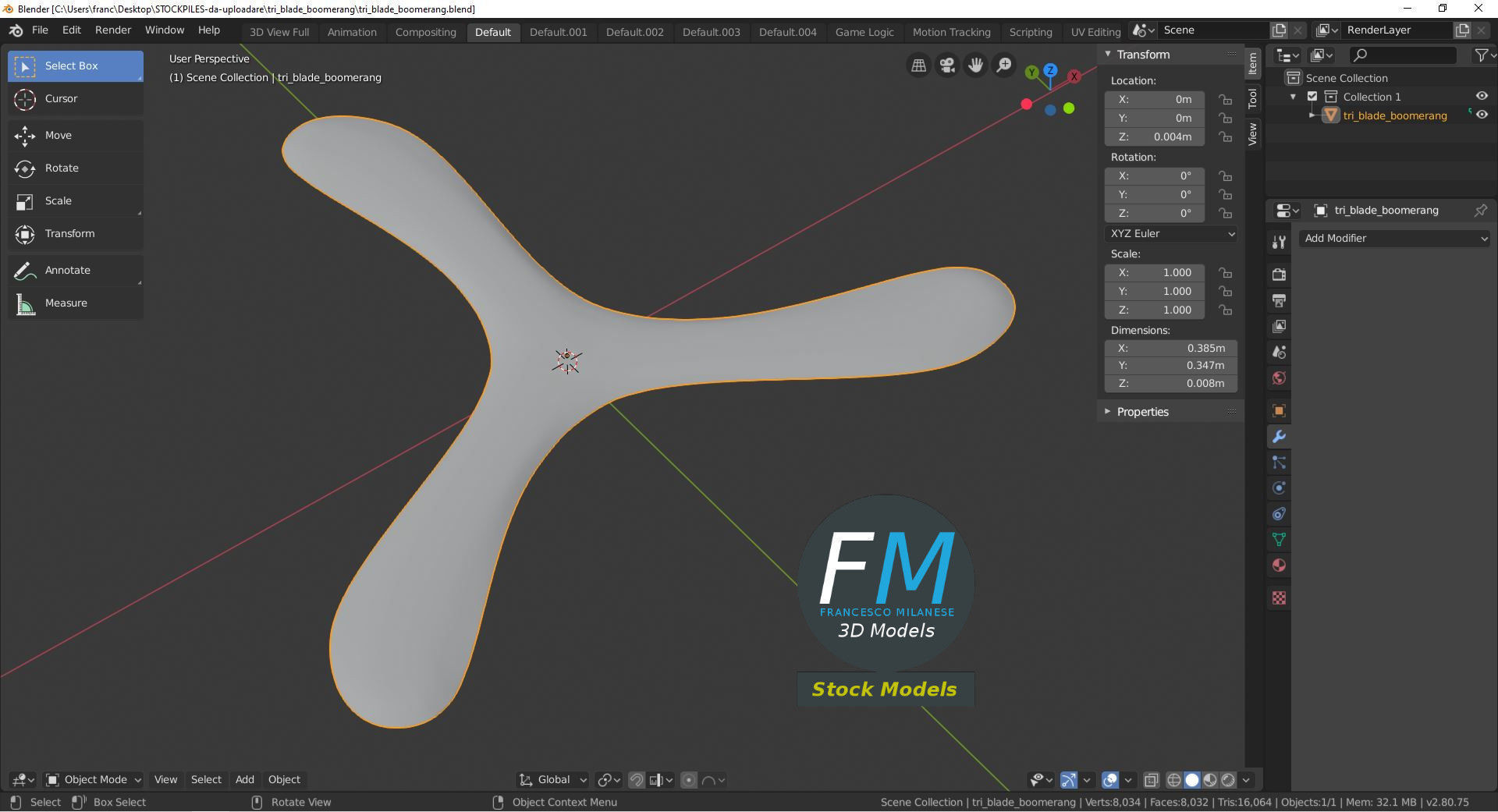The width and height of the screenshot is (1498, 812).
Task: Switch viewport to orthographic grid view icon
Action: coord(919,66)
